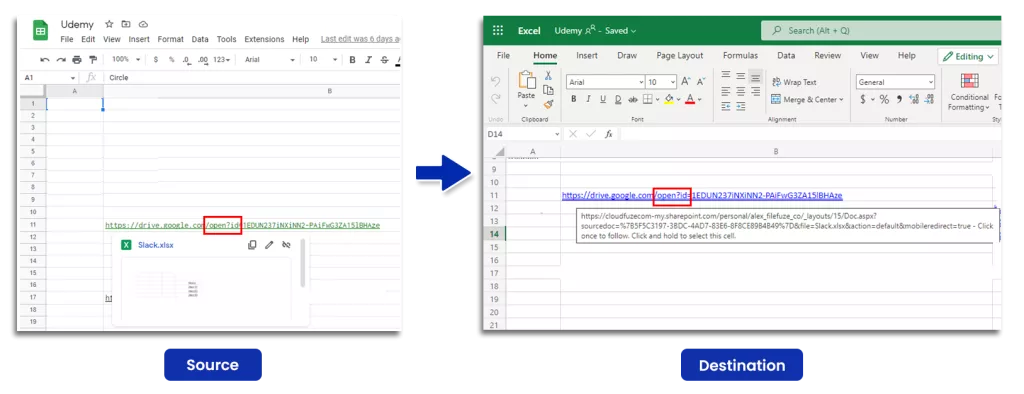Open the A1 name box dropdown in Sheets

(72, 78)
